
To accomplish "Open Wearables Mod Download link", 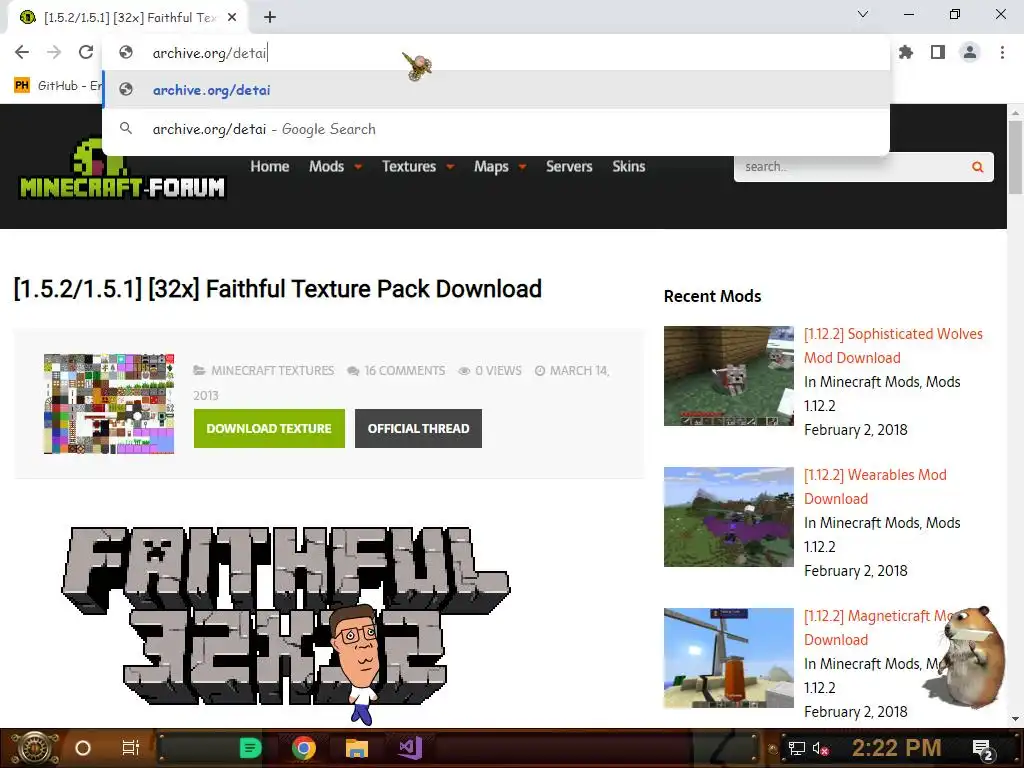I will (x=874, y=487).
